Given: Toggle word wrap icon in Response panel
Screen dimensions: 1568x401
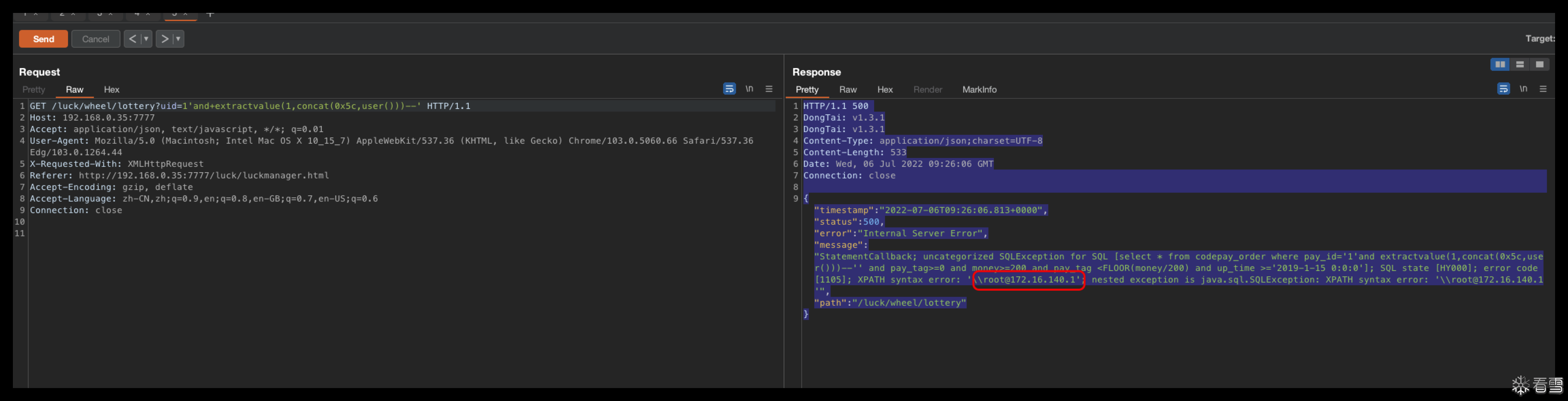Looking at the screenshot, I should [x=1503, y=89].
